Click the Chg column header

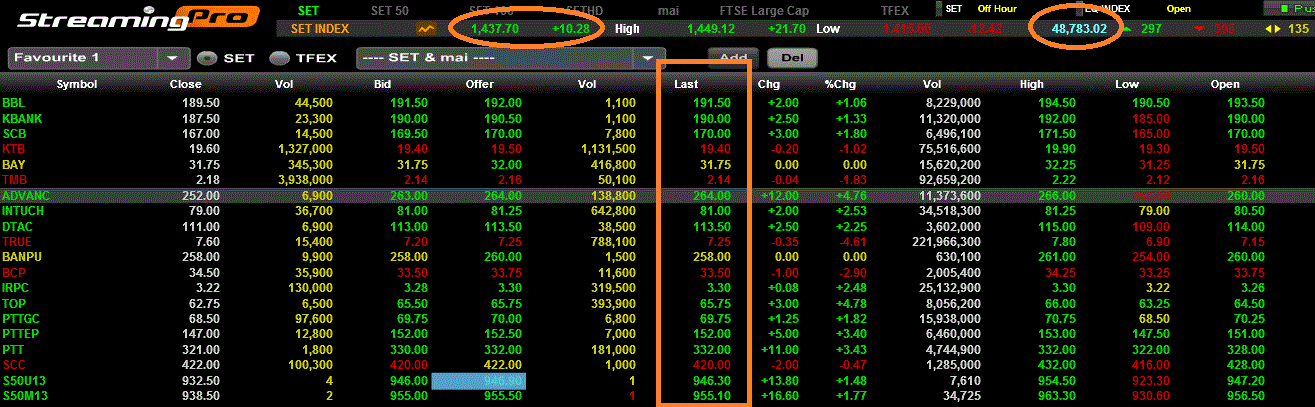tap(769, 84)
